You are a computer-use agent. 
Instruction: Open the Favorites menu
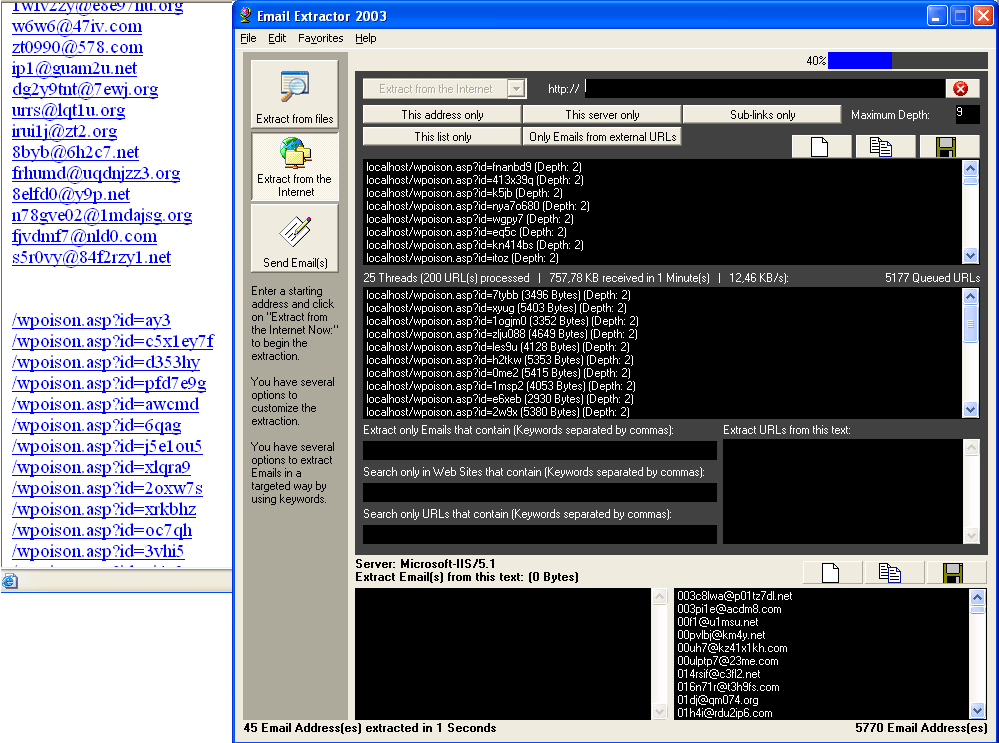[x=320, y=38]
